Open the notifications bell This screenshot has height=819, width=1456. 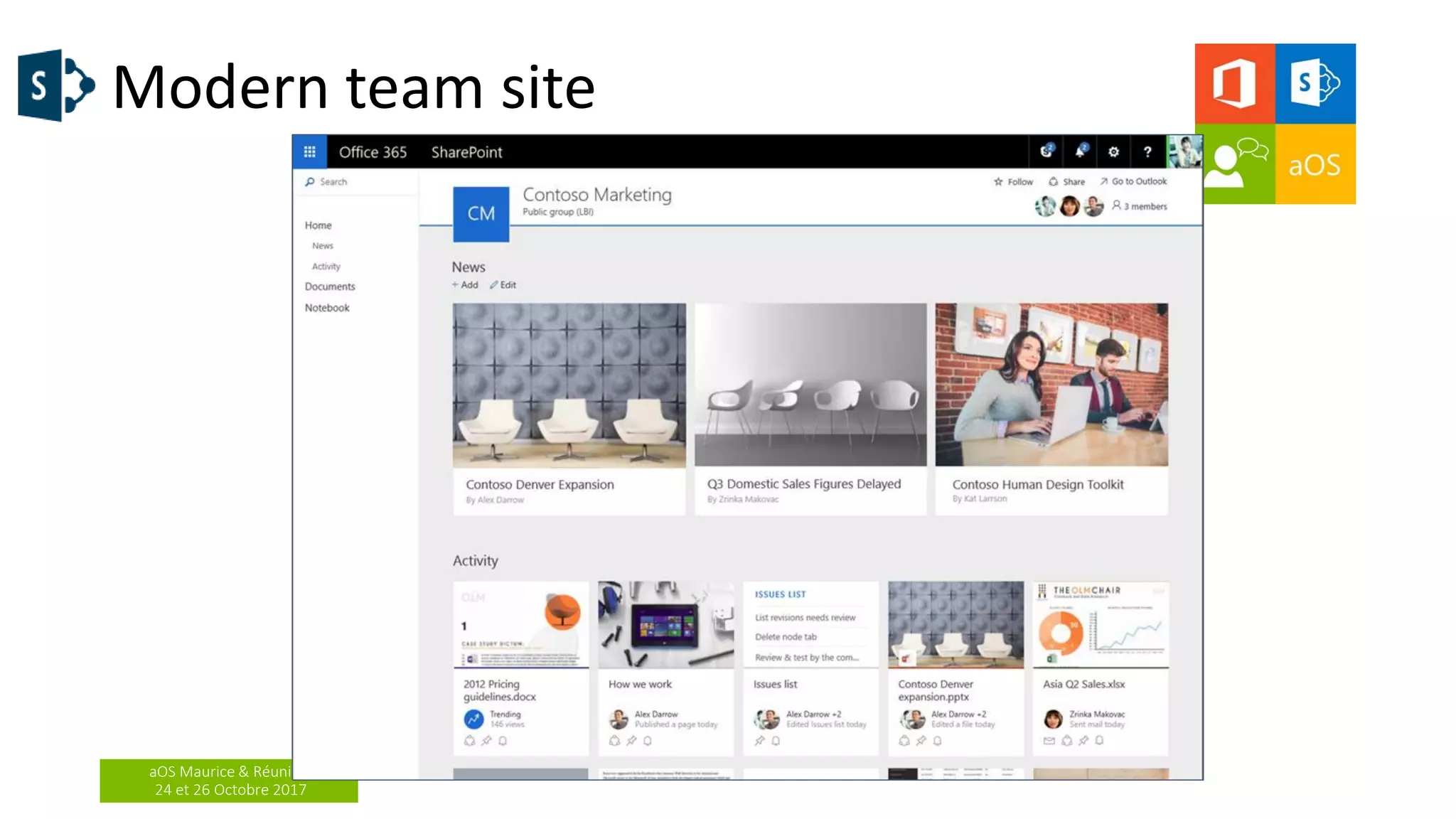(x=1080, y=151)
